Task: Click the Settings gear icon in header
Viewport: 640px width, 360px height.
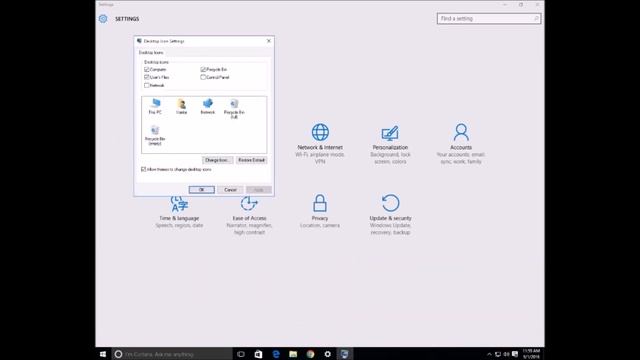Action: coord(103,19)
